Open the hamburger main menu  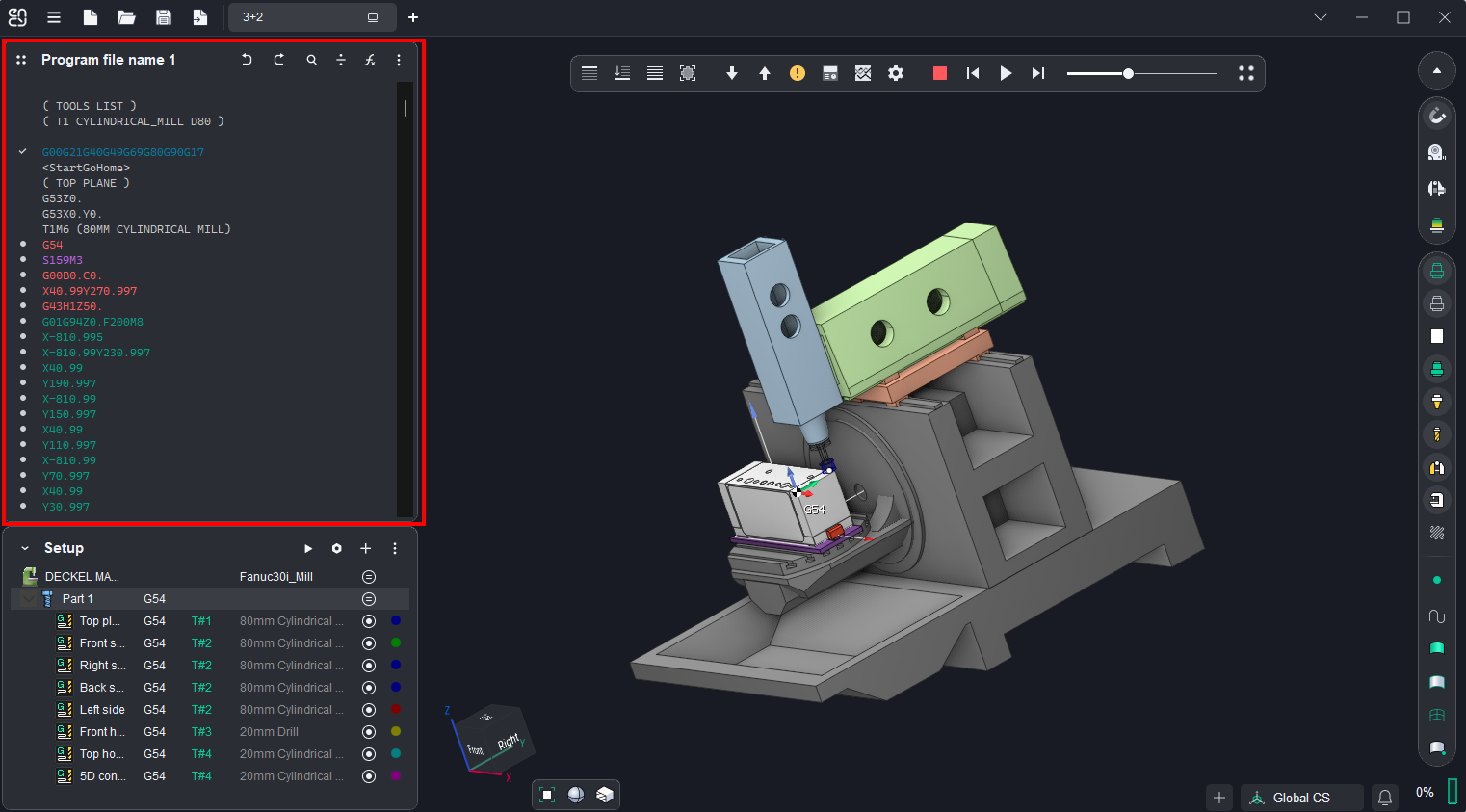point(54,17)
